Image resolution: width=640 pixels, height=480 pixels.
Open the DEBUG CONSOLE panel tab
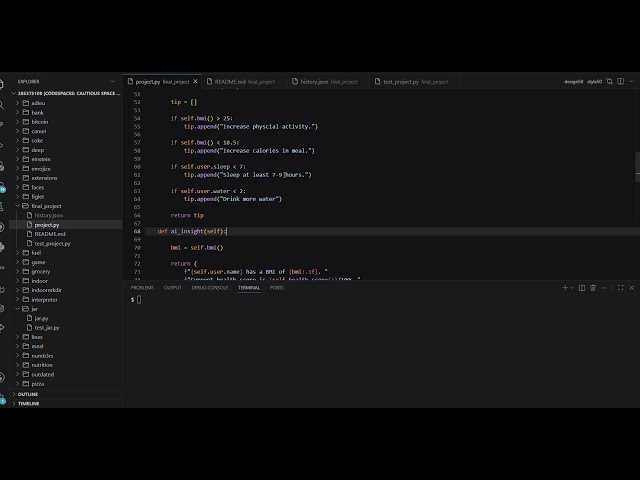click(x=210, y=288)
